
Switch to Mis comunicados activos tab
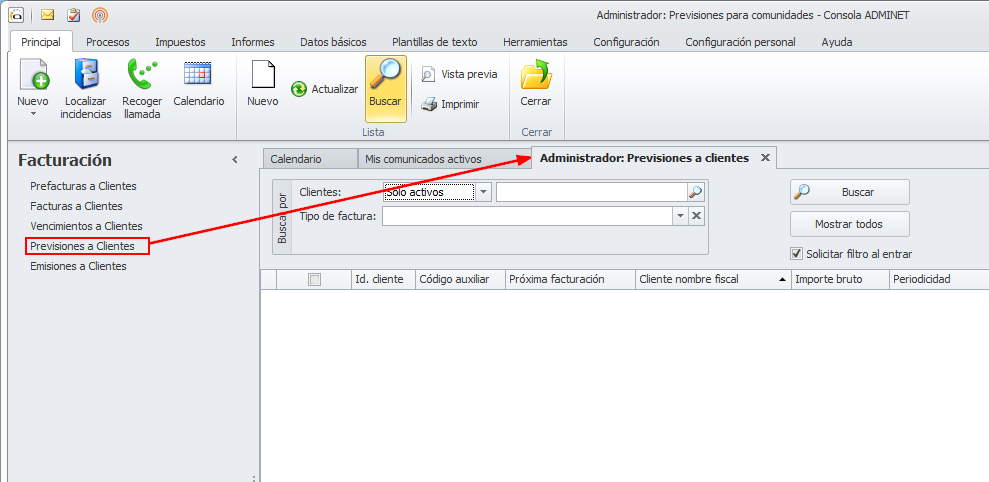coord(443,159)
